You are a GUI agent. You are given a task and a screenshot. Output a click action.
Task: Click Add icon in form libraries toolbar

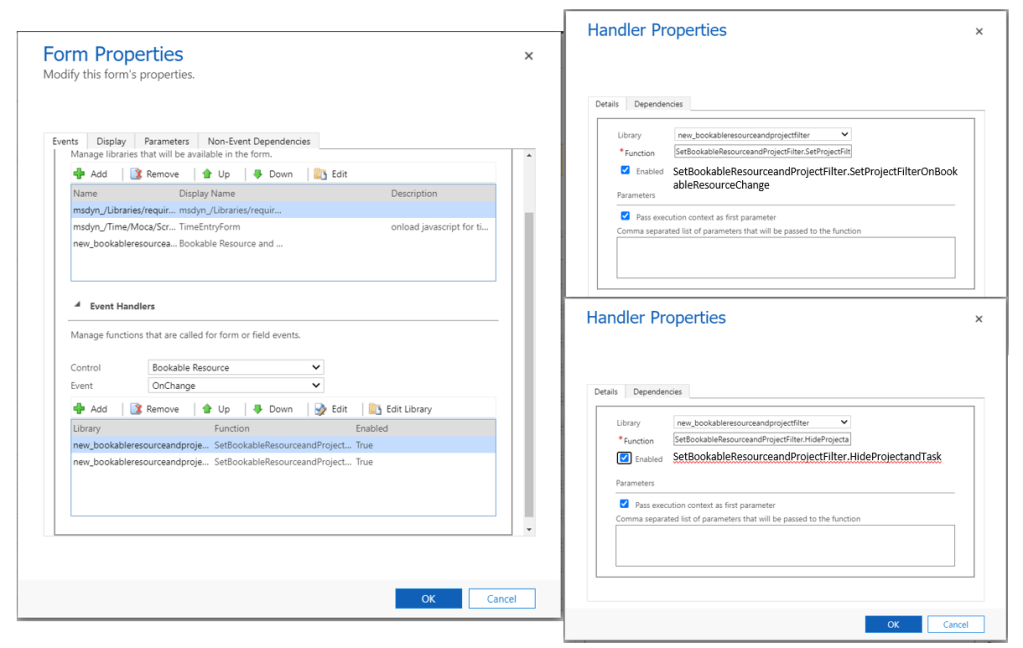click(x=80, y=174)
